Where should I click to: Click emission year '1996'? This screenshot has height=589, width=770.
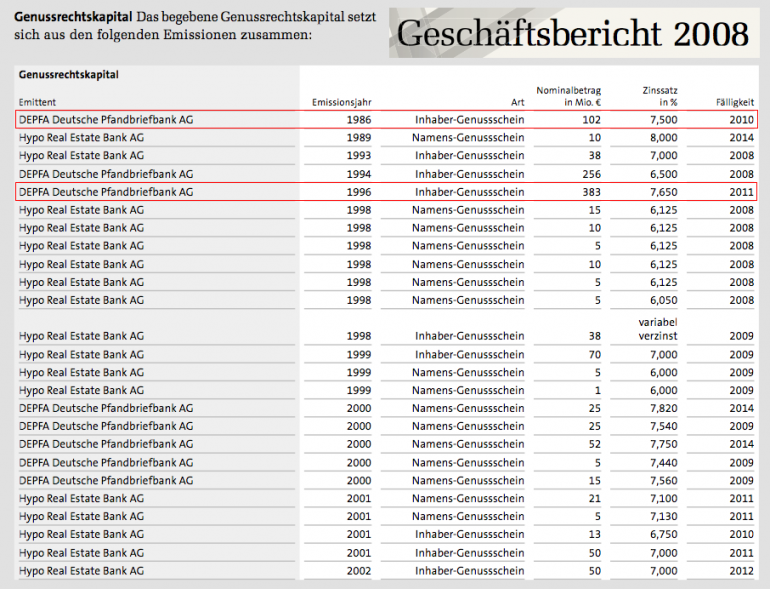coord(359,192)
